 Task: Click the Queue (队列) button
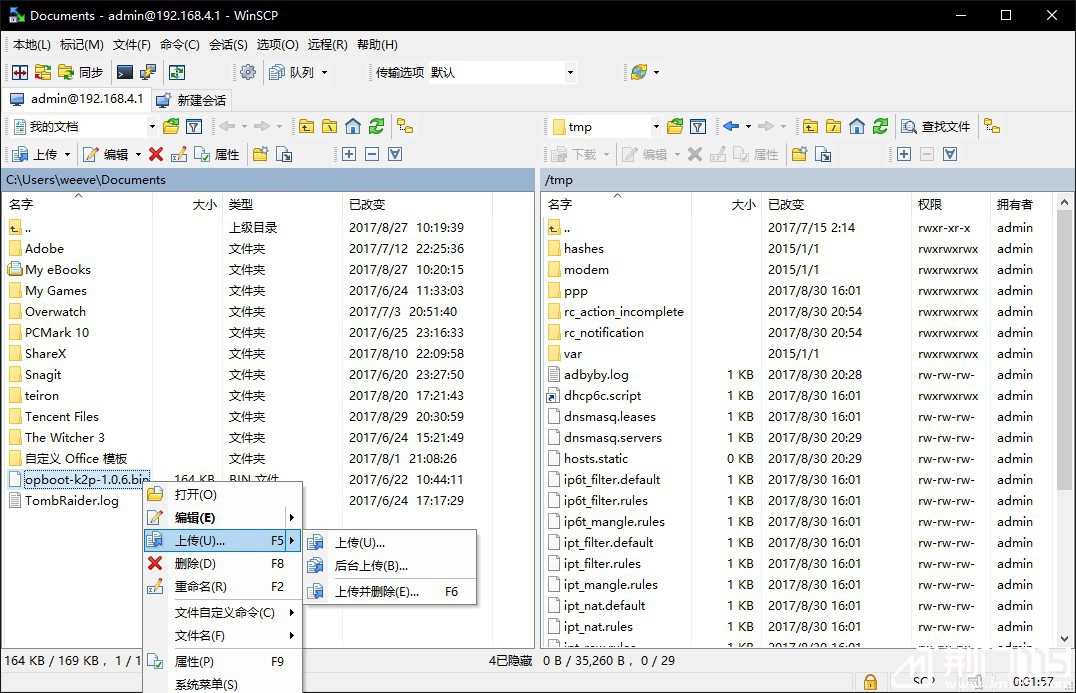292,72
